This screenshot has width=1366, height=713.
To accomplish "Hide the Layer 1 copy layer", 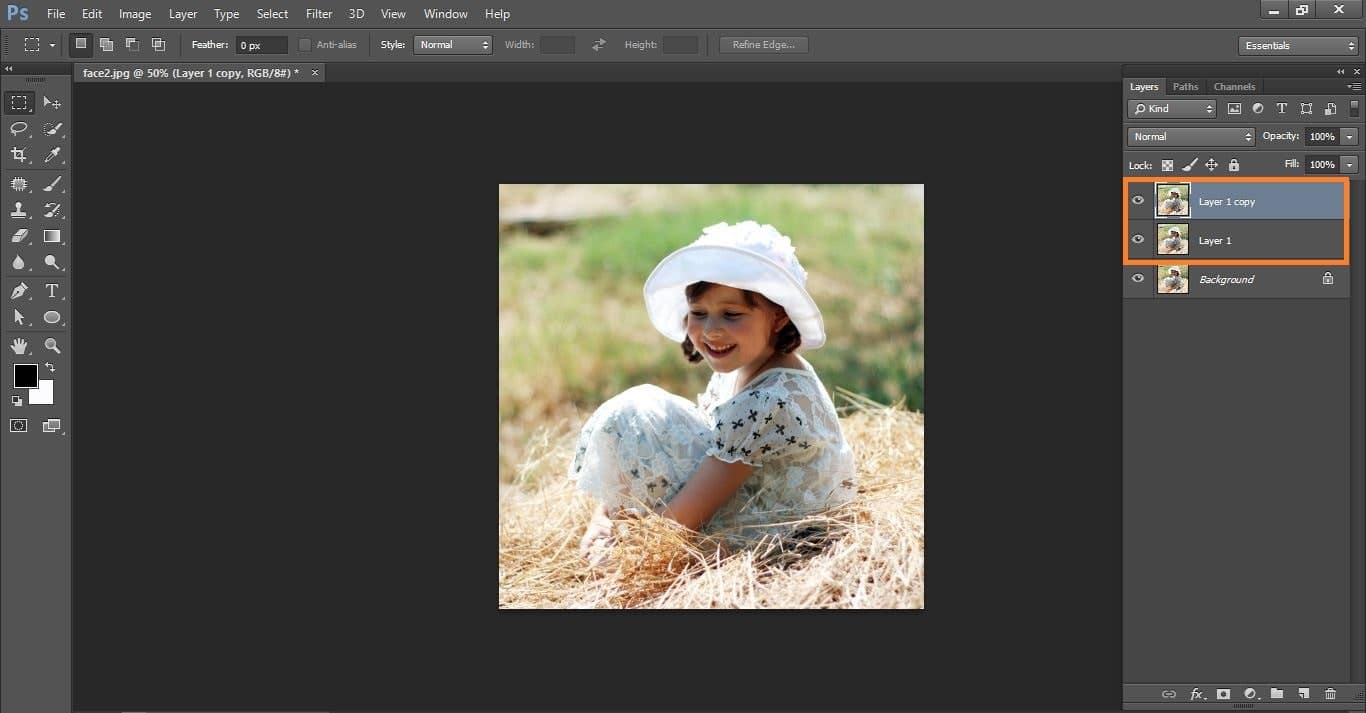I will 1137,201.
